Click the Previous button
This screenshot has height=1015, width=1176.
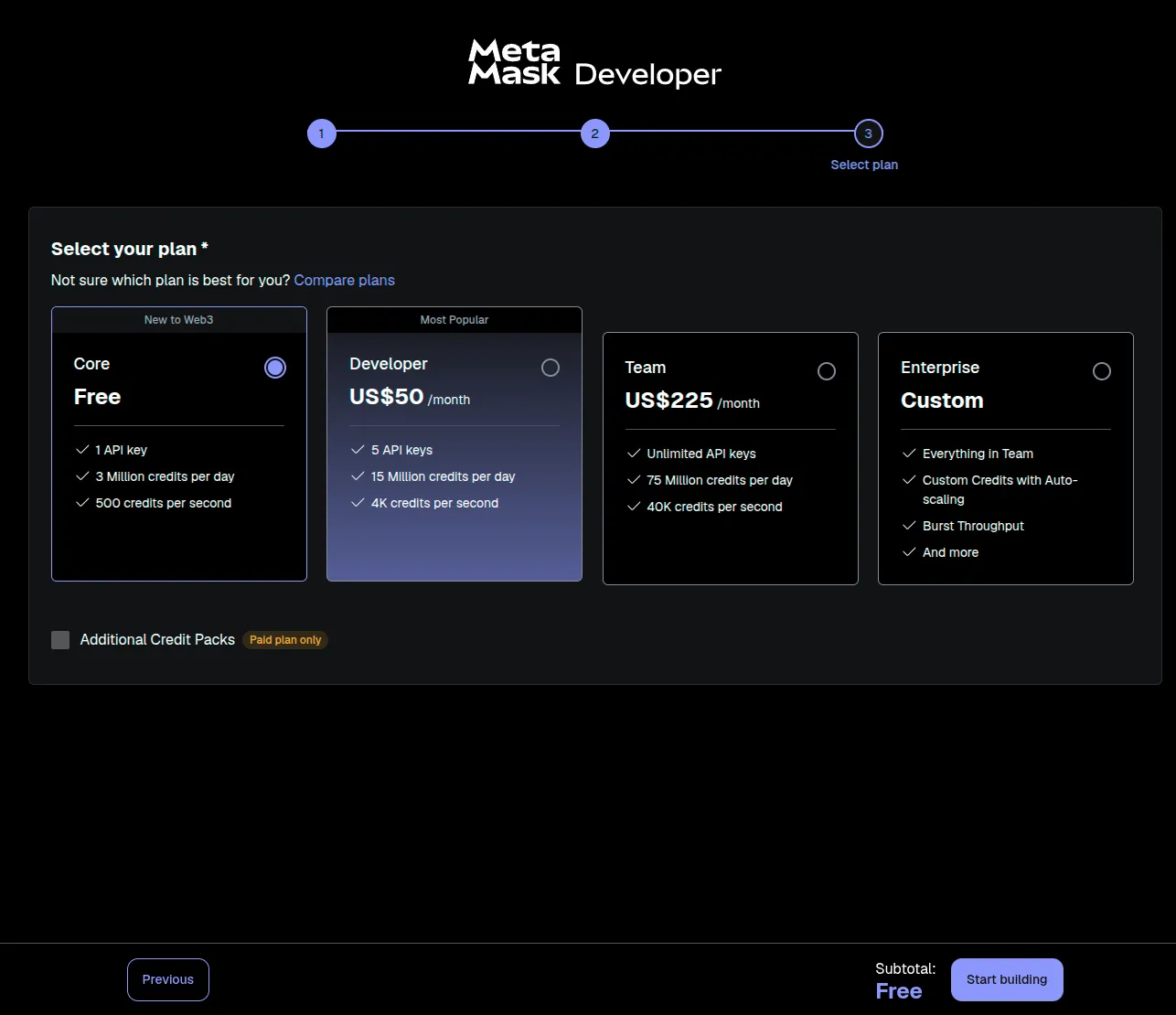click(x=168, y=979)
